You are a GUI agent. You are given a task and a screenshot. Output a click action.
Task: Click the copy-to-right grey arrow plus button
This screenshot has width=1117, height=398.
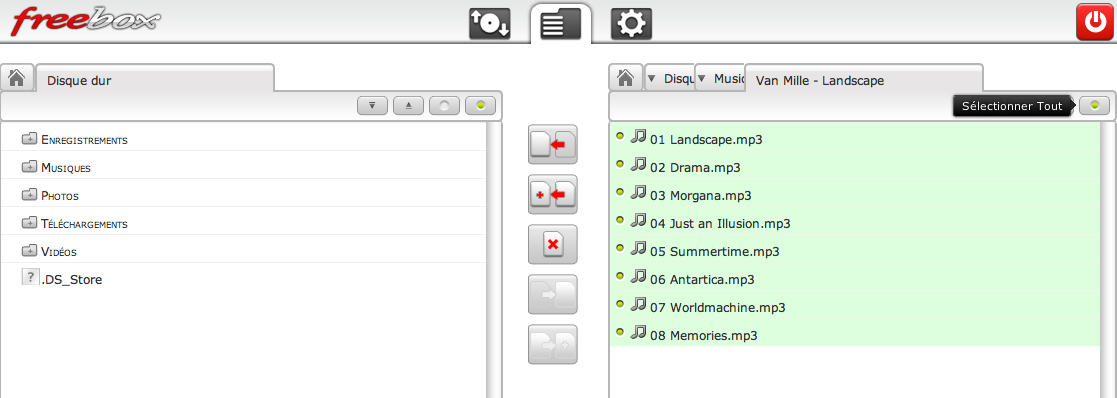coord(552,344)
